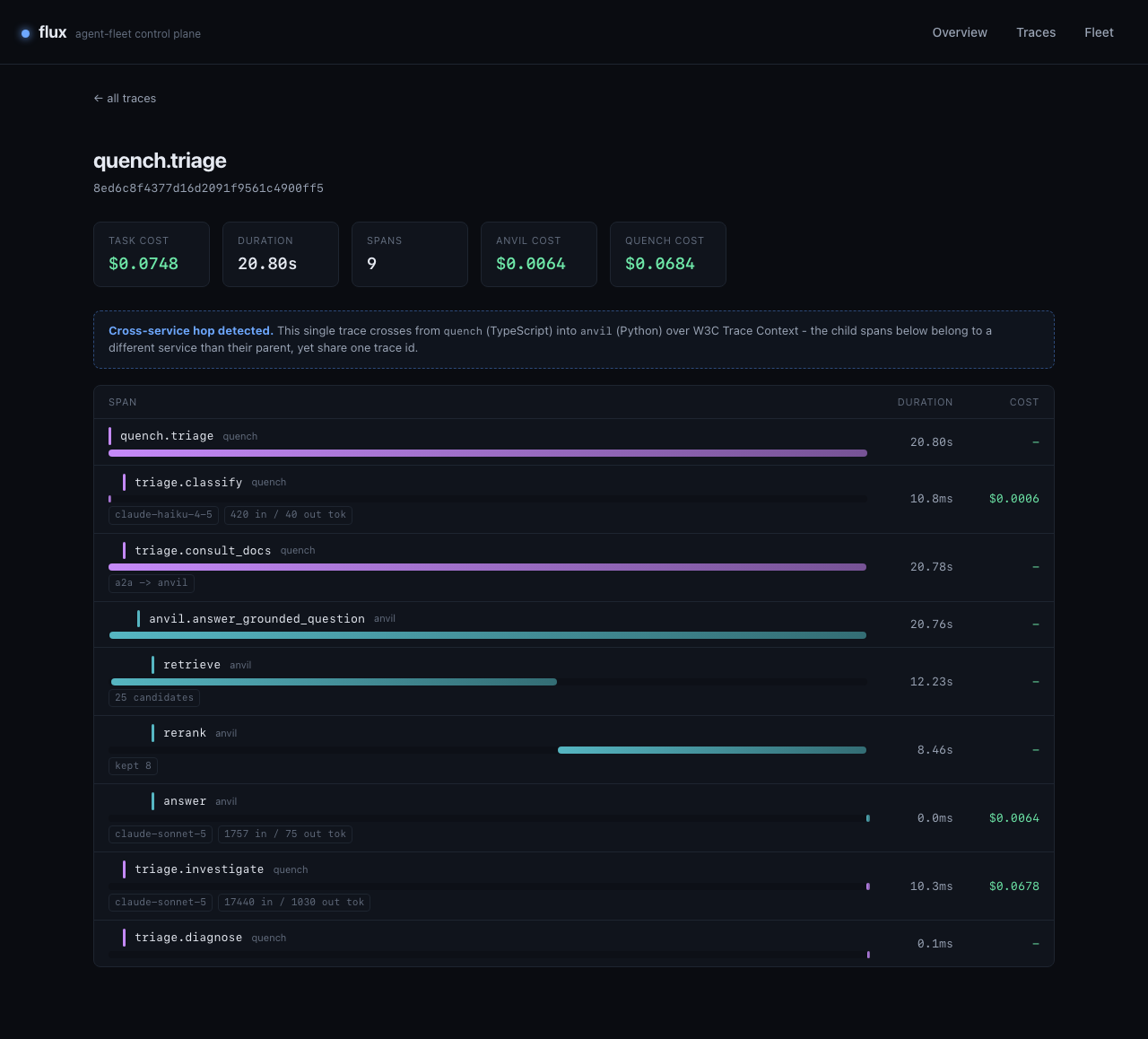Select the triage.classify span row

coord(574,499)
